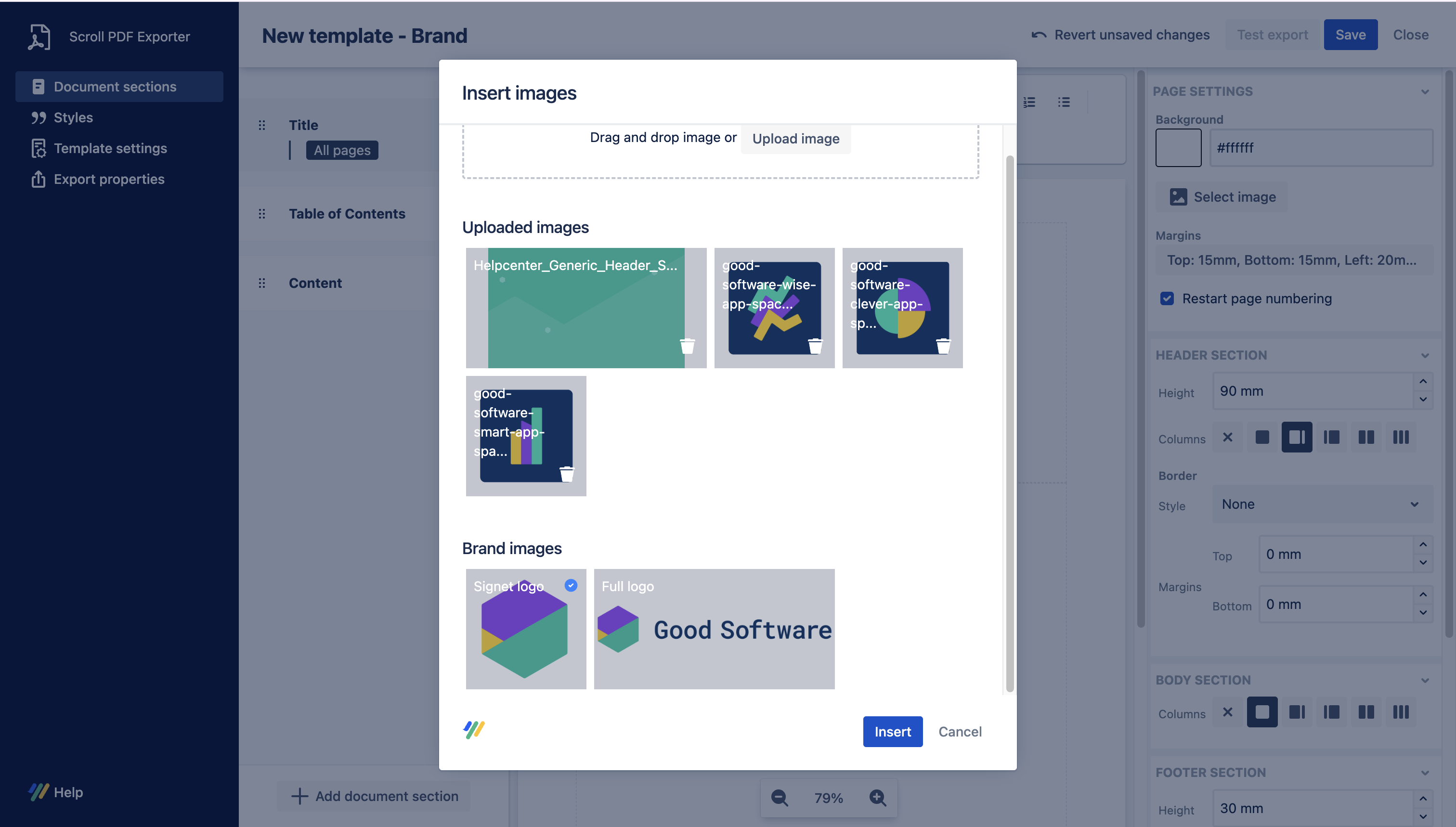
Task: Collapse the Header Section panel
Action: 1425,356
